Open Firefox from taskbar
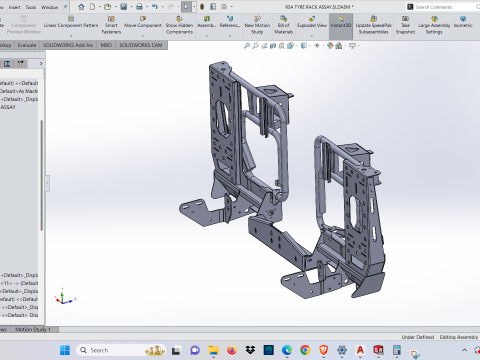 pyautogui.click(x=232, y=350)
